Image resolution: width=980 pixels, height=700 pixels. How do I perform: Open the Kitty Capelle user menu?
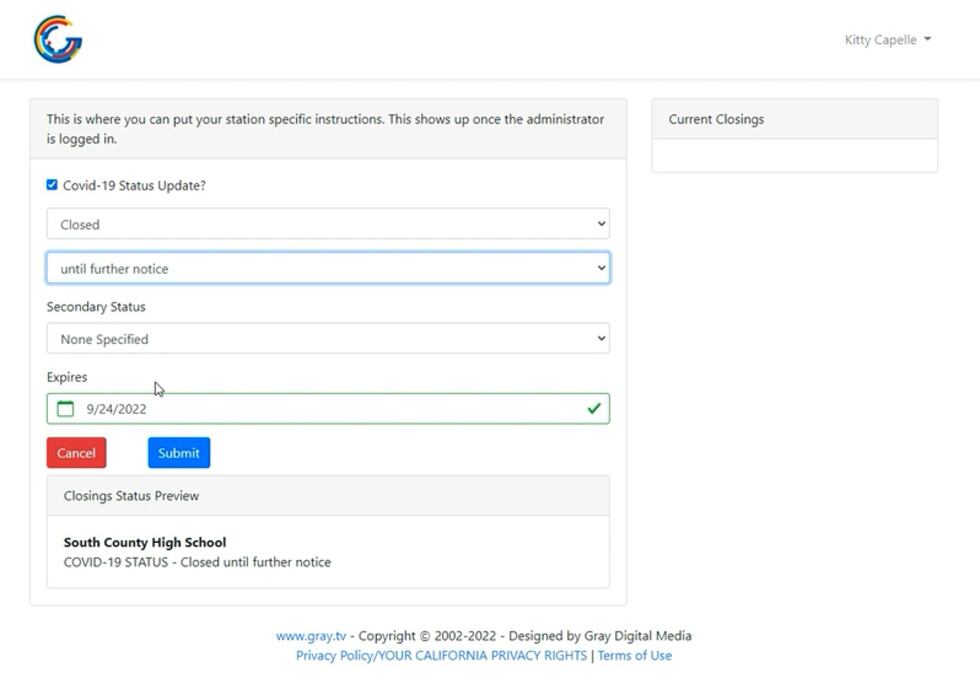(887, 40)
